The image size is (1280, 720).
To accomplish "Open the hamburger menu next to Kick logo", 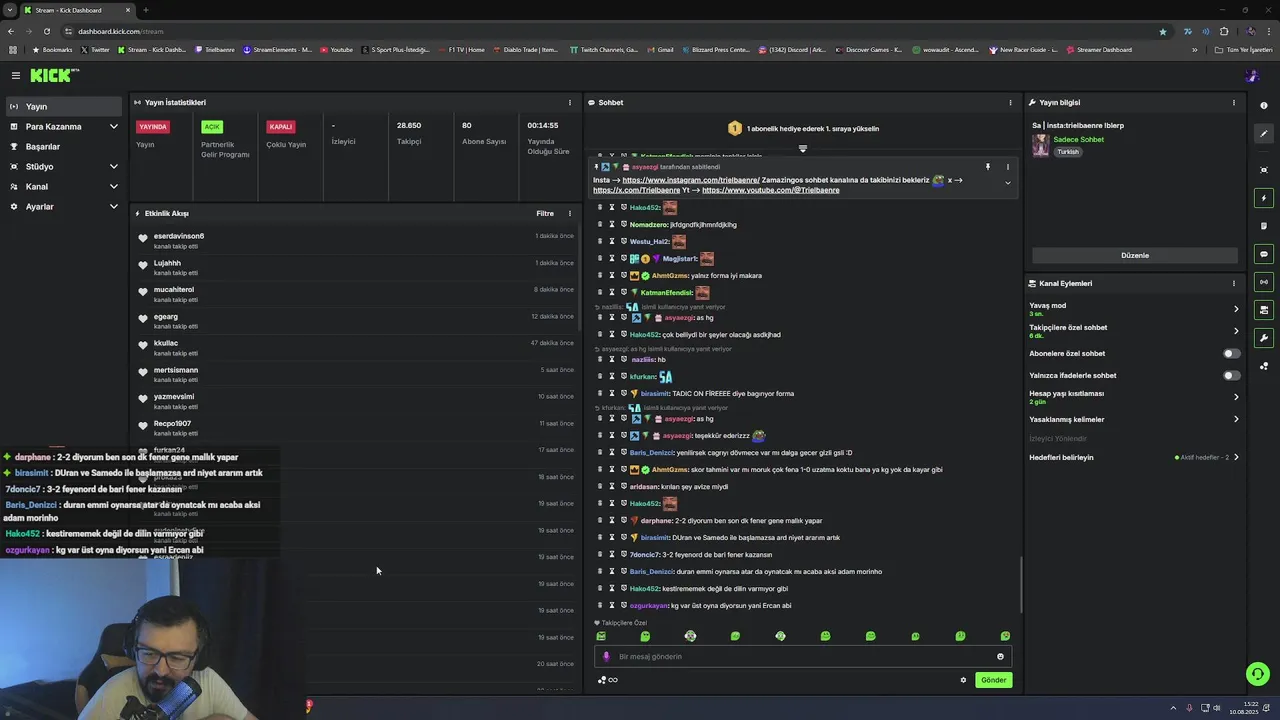I will pyautogui.click(x=15, y=75).
